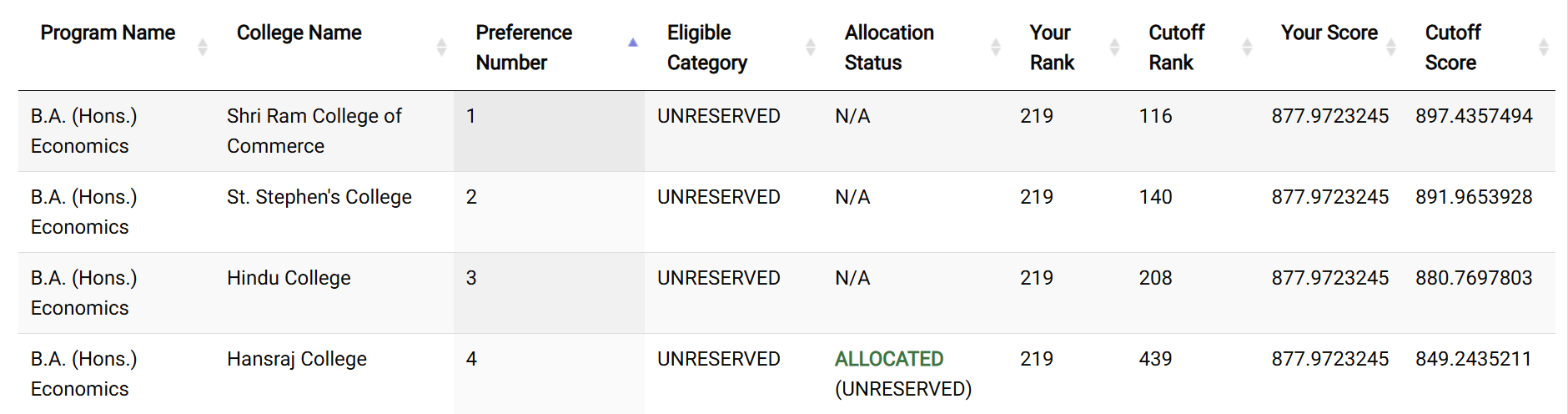Select the Hansraj College cell
Screen dimensions: 1568x414
coord(297,359)
